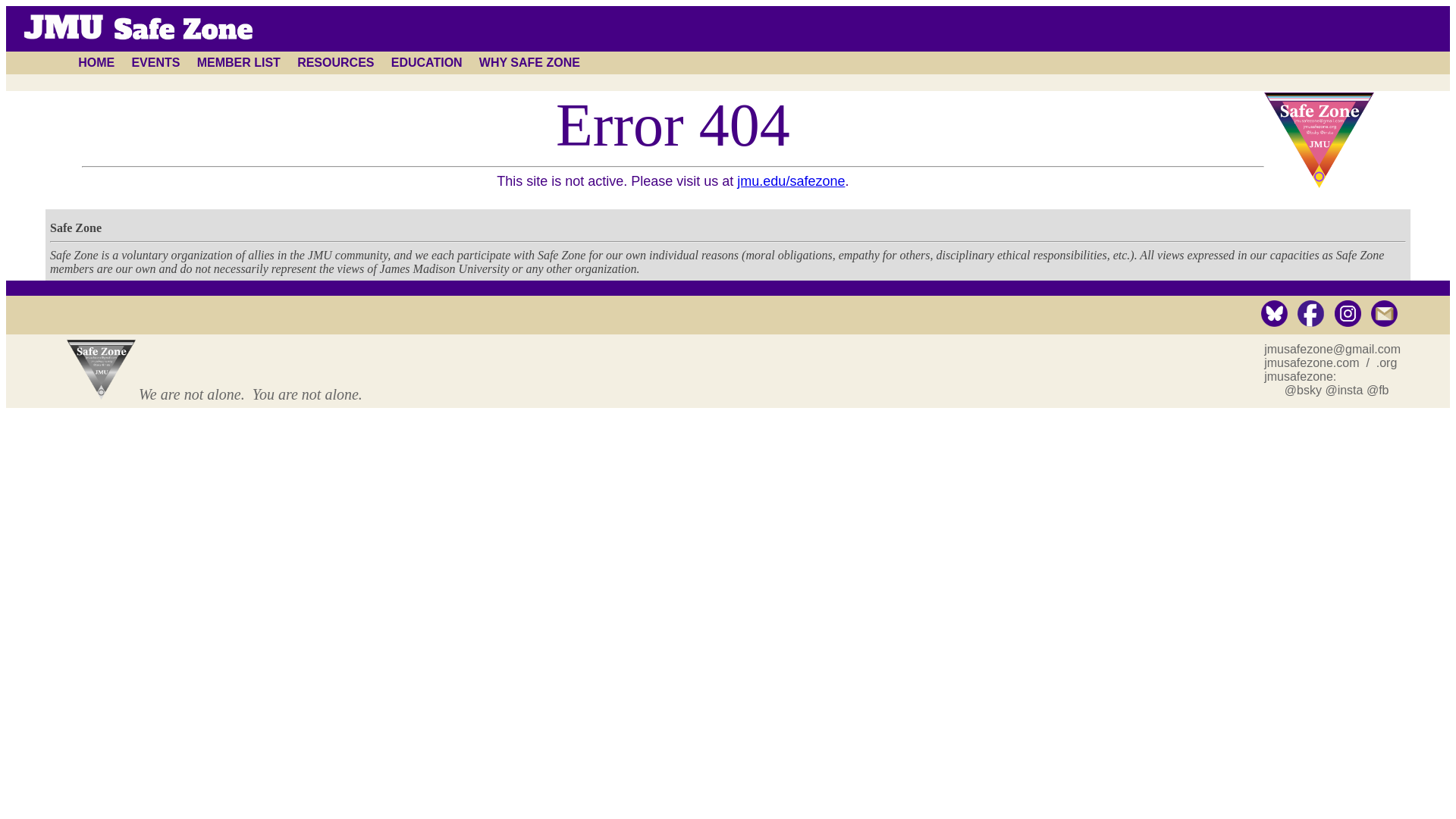
Task: Open the Facebook social icon
Action: pos(1310,314)
